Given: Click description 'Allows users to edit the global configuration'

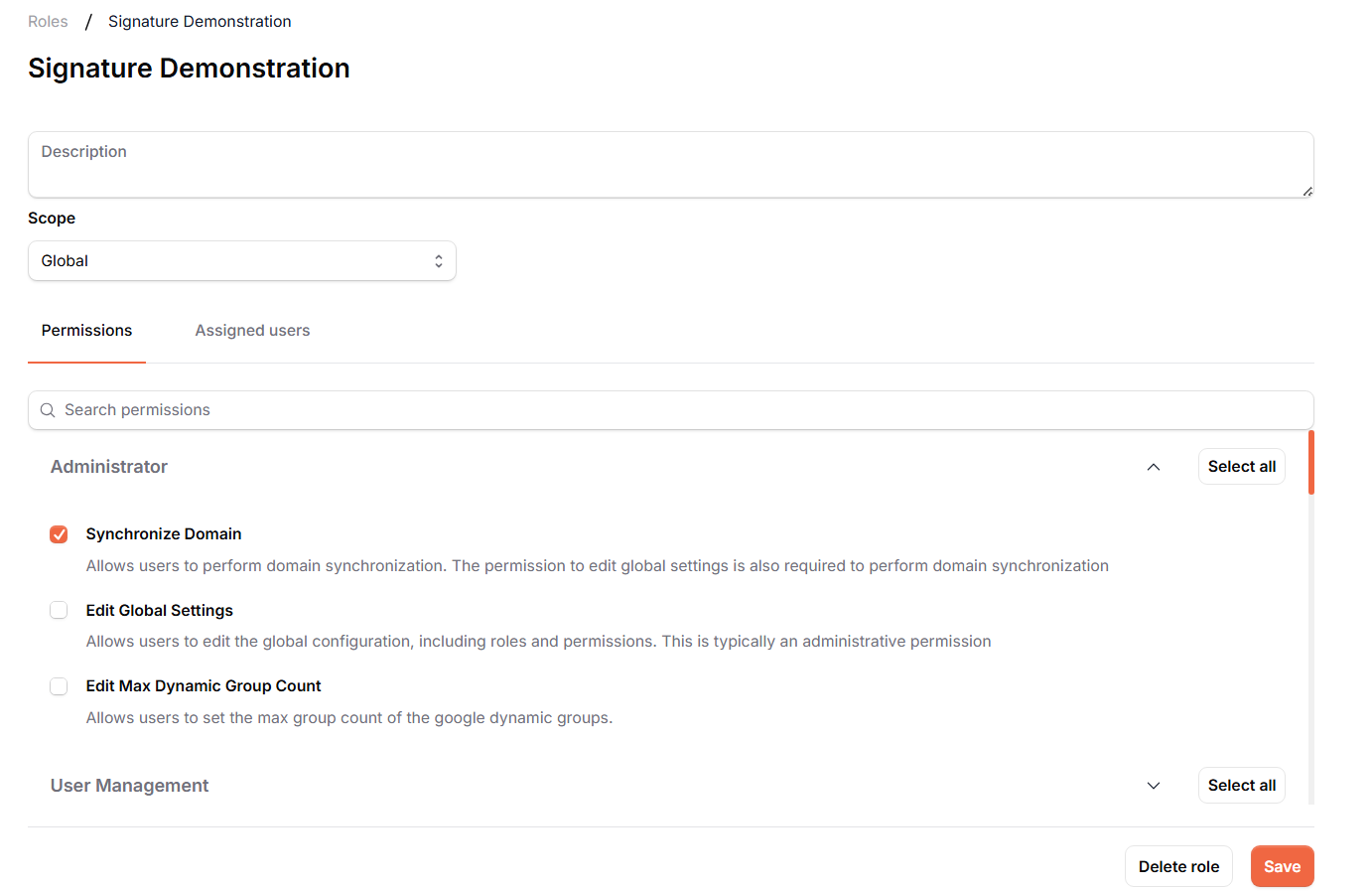Looking at the screenshot, I should [x=539, y=642].
